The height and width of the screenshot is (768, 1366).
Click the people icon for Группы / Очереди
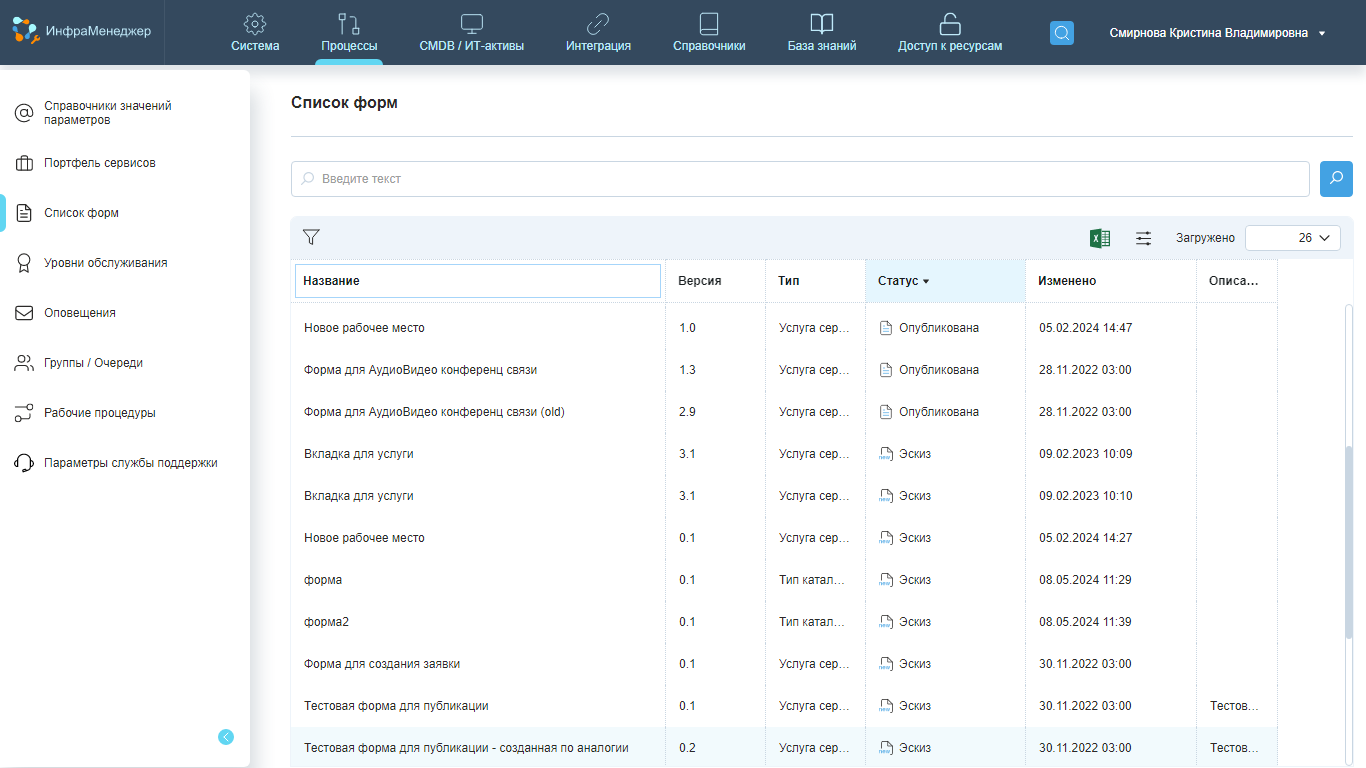click(x=24, y=363)
